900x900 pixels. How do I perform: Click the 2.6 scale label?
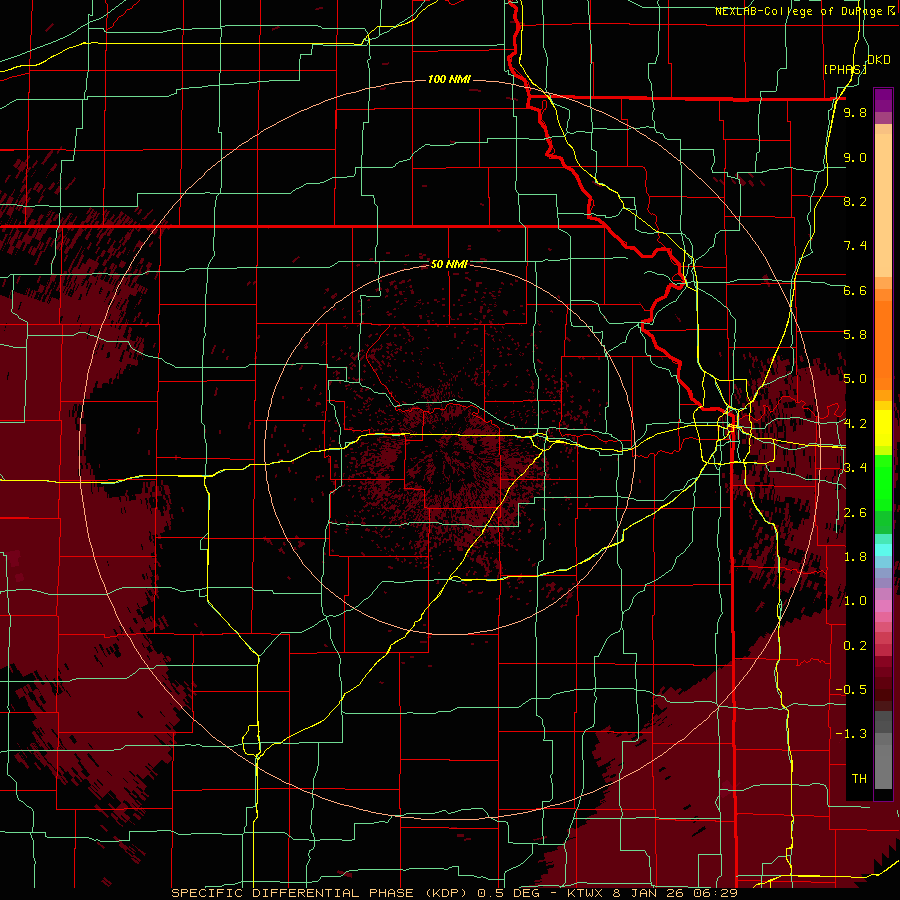pos(855,513)
